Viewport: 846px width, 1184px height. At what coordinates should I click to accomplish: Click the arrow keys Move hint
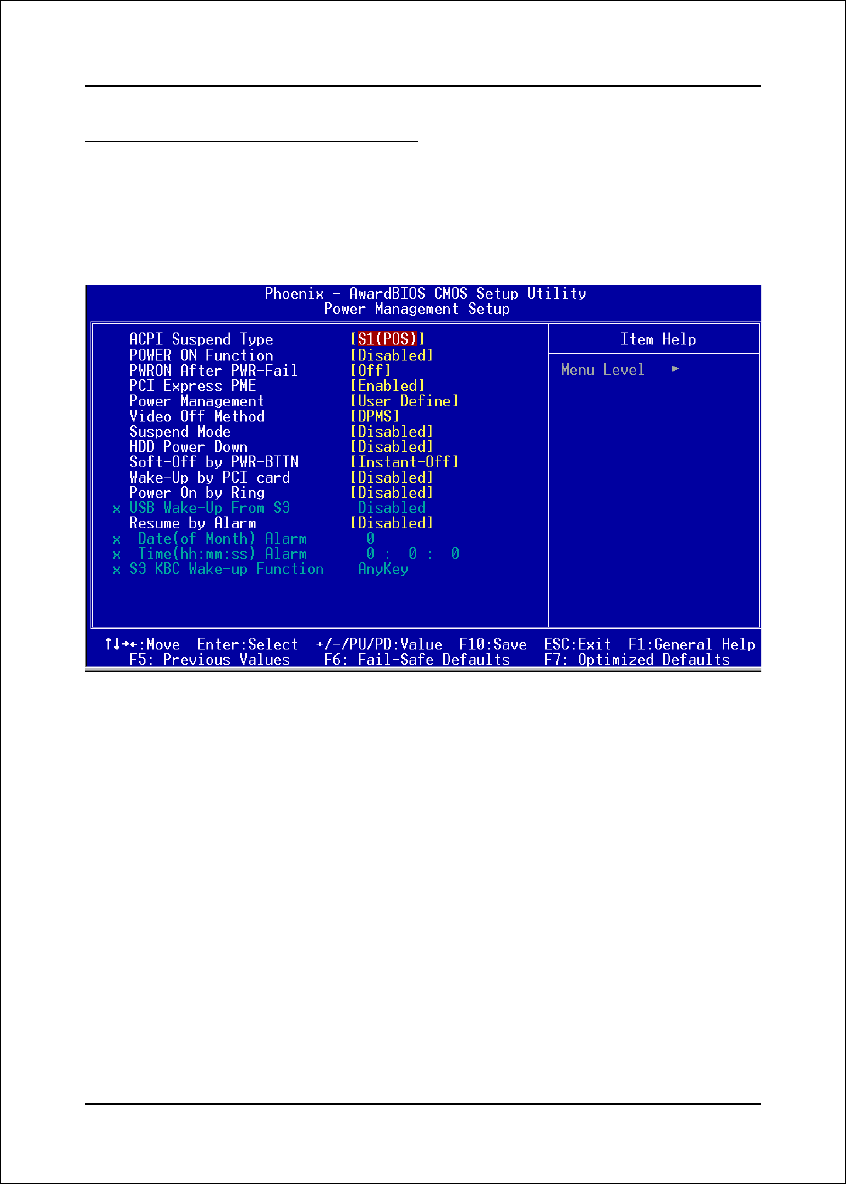point(142,645)
